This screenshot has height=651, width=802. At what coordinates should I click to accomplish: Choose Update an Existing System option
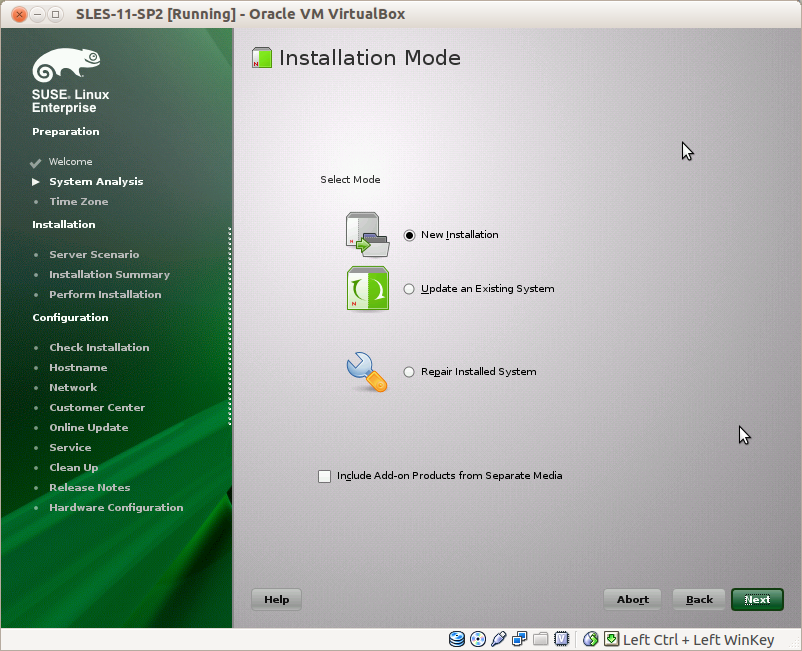click(409, 289)
